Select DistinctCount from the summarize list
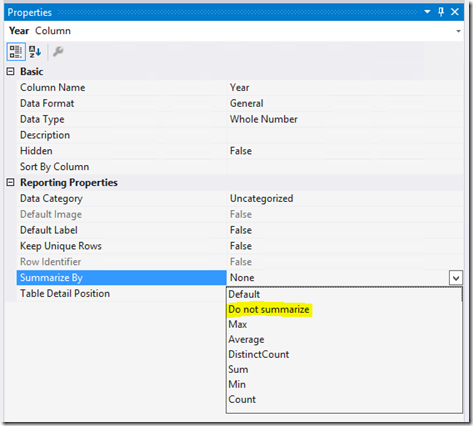473x426 pixels. (259, 354)
